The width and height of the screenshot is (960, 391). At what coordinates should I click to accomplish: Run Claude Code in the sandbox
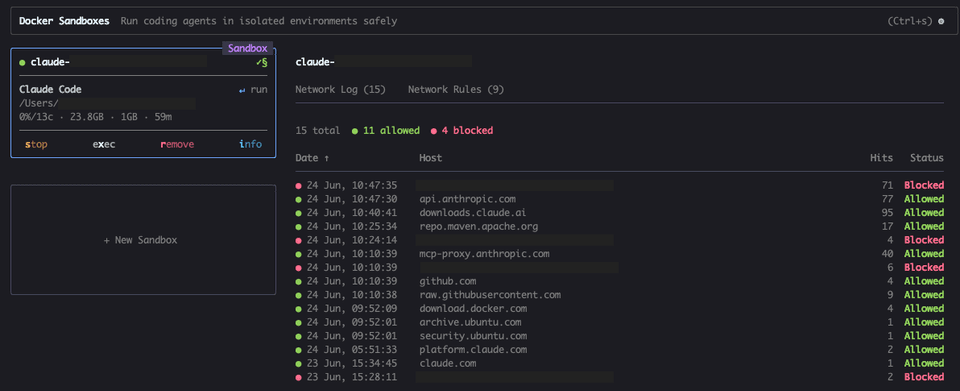pos(253,89)
